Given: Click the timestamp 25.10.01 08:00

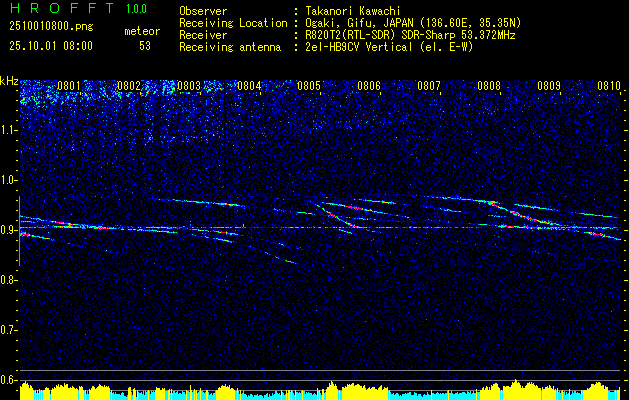Looking at the screenshot, I should 51,46.
